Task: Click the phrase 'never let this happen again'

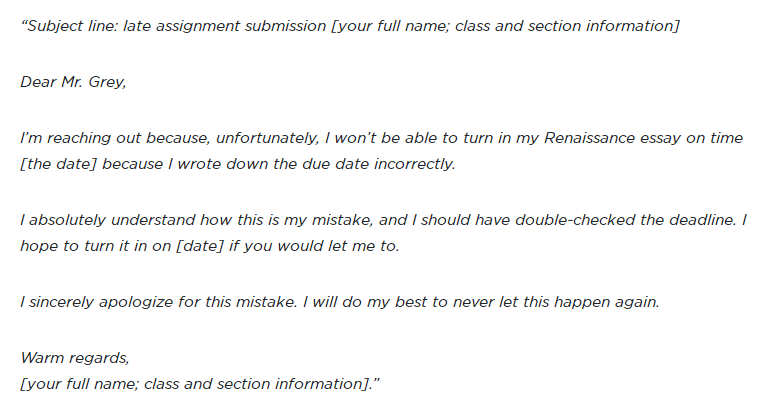Action: (x=555, y=302)
